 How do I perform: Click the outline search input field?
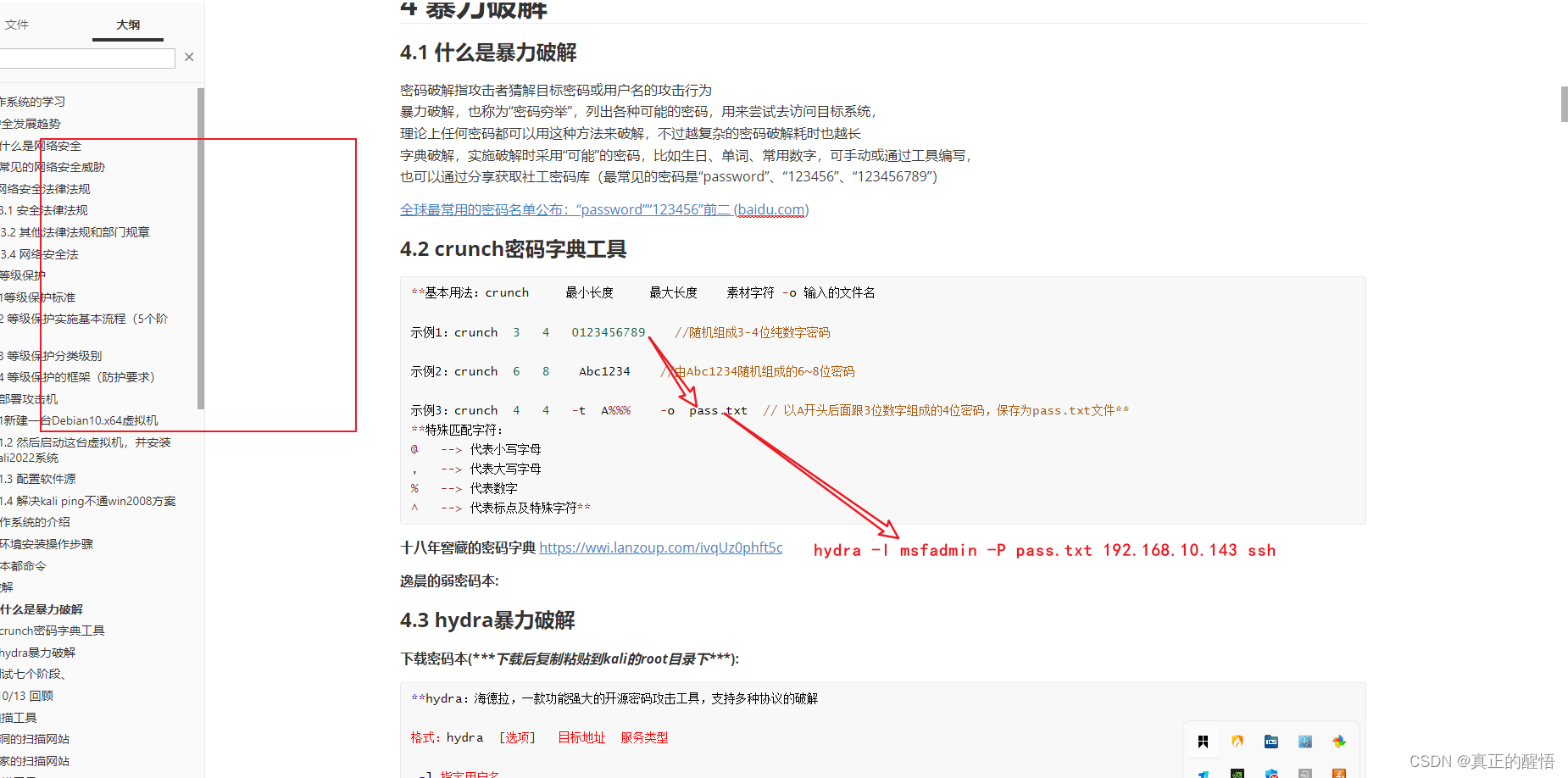[87, 58]
